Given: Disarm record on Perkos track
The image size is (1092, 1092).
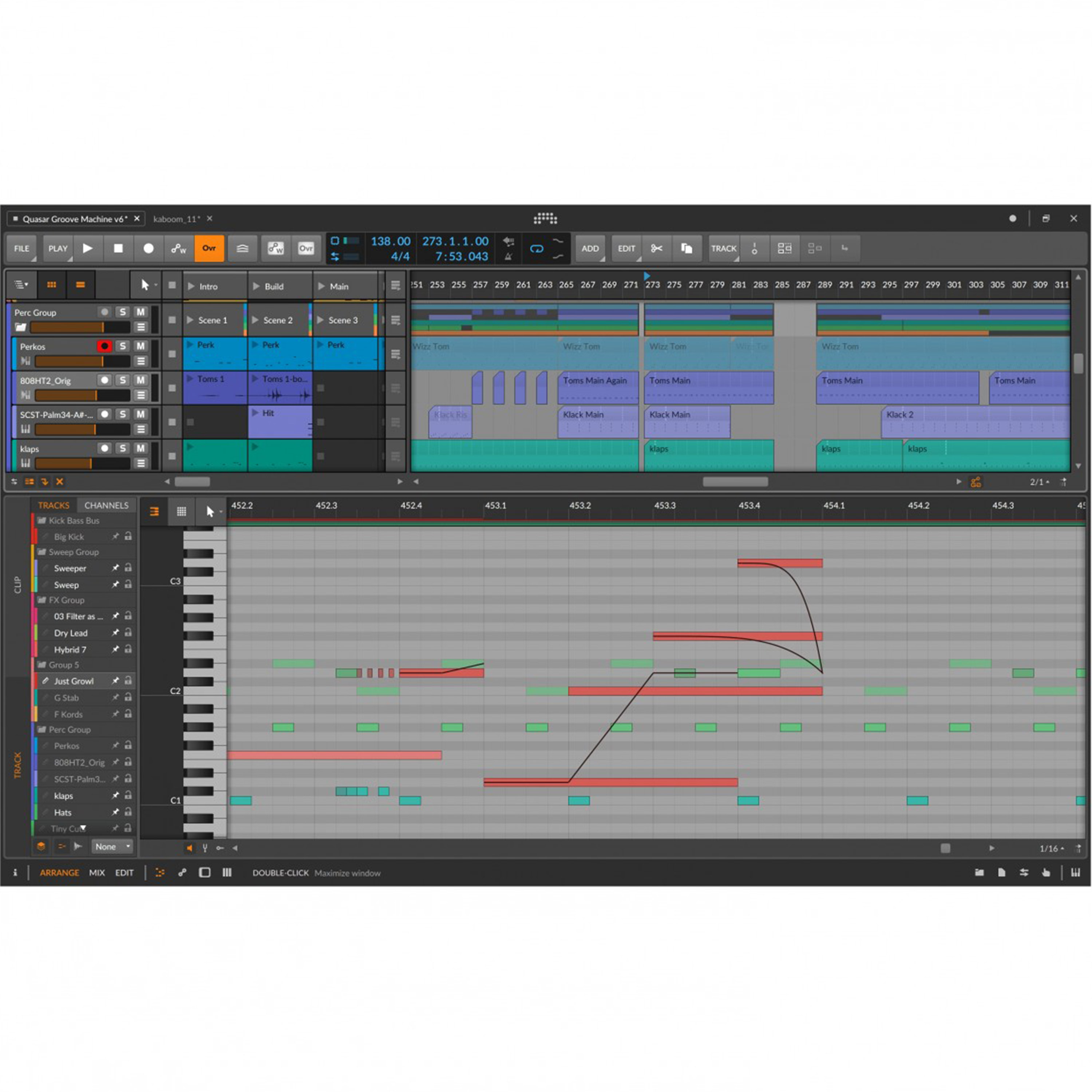Looking at the screenshot, I should pos(104,346).
